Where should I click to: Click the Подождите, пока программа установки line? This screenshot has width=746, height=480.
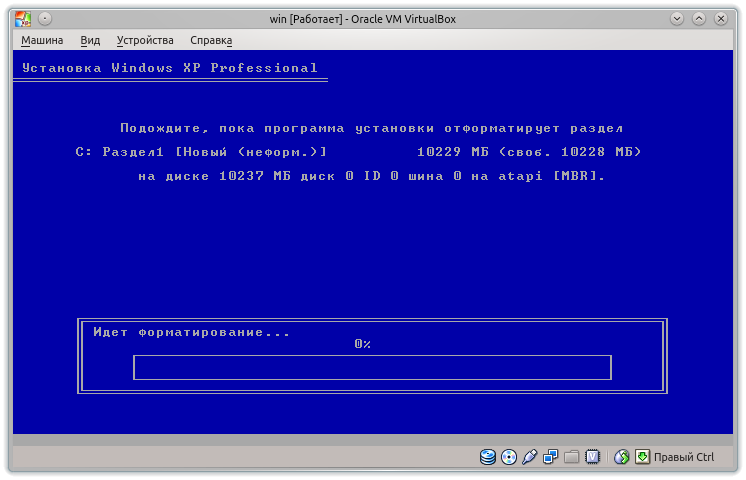click(x=372, y=128)
